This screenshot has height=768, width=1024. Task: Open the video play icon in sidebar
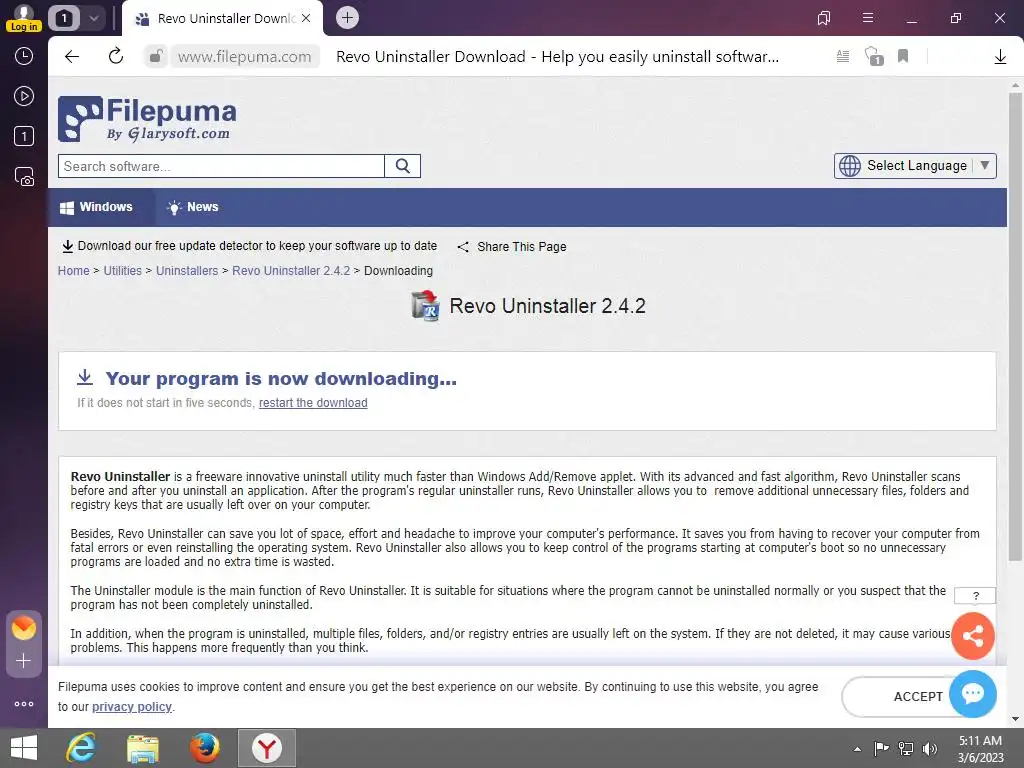click(24, 96)
